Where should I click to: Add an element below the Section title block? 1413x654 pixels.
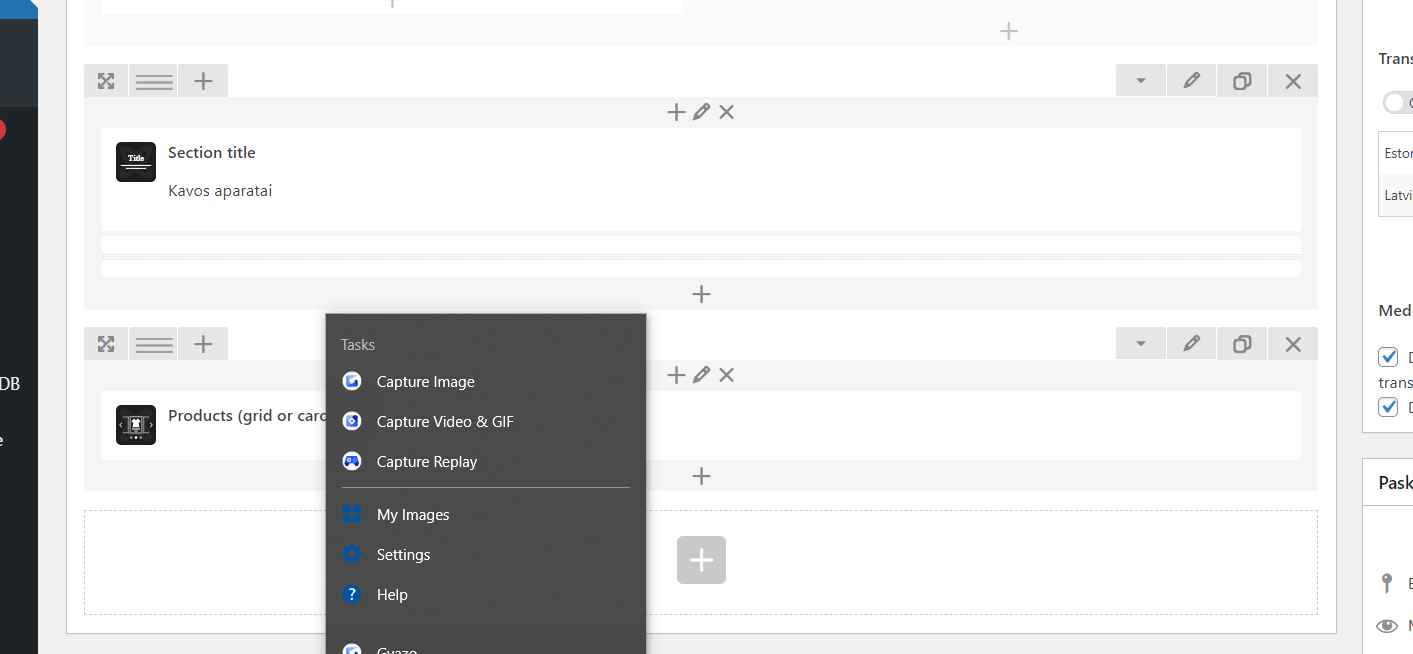[x=701, y=294]
